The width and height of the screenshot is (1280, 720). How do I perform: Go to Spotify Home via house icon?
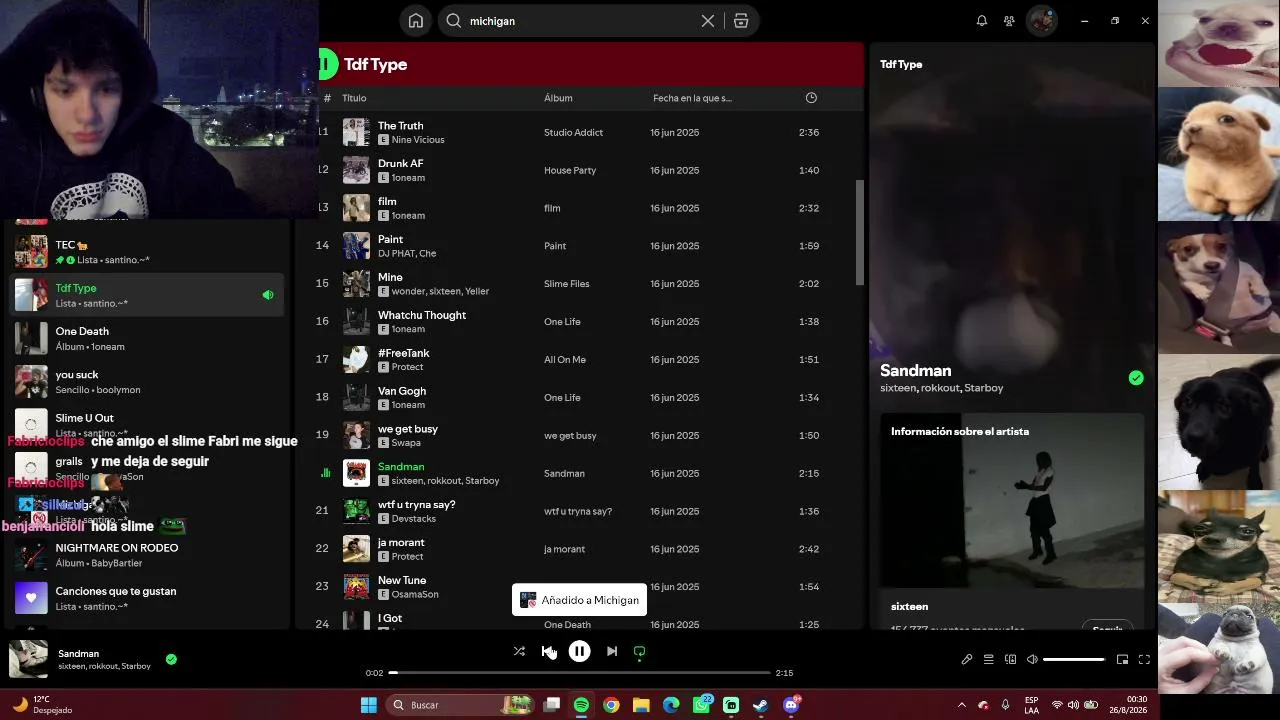coord(416,21)
